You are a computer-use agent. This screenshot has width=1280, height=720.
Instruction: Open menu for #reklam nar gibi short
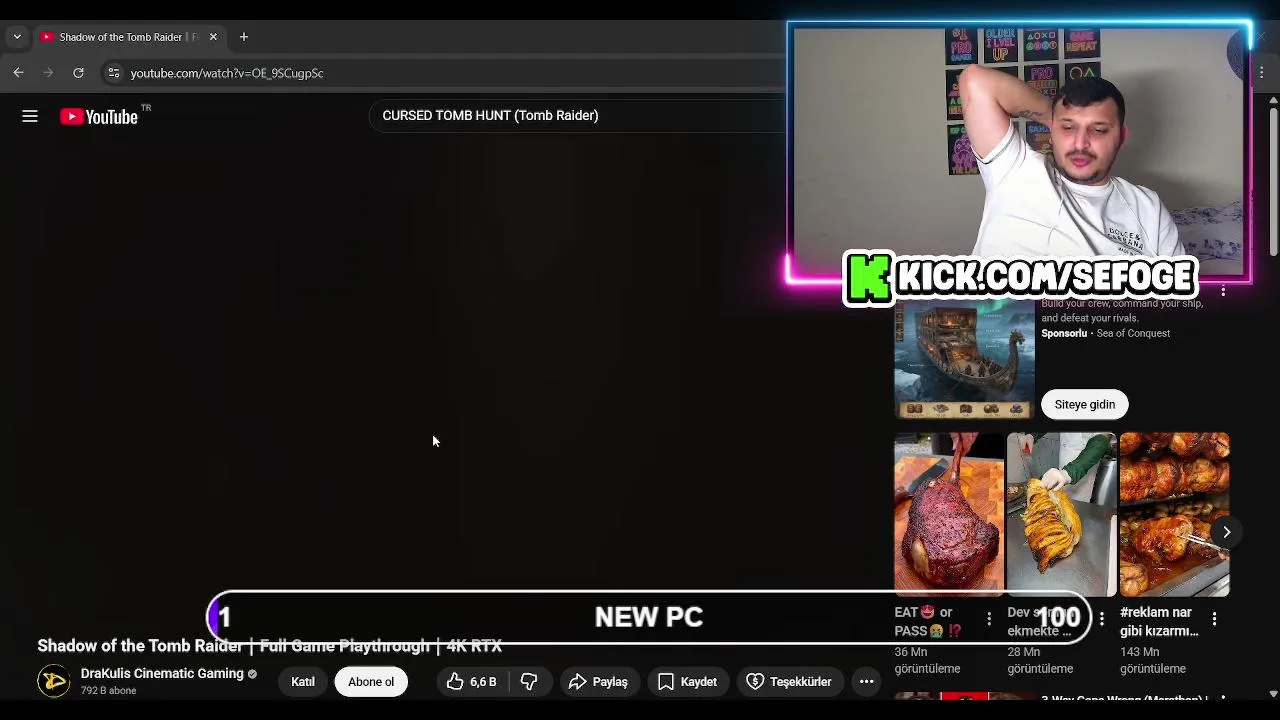point(1214,620)
